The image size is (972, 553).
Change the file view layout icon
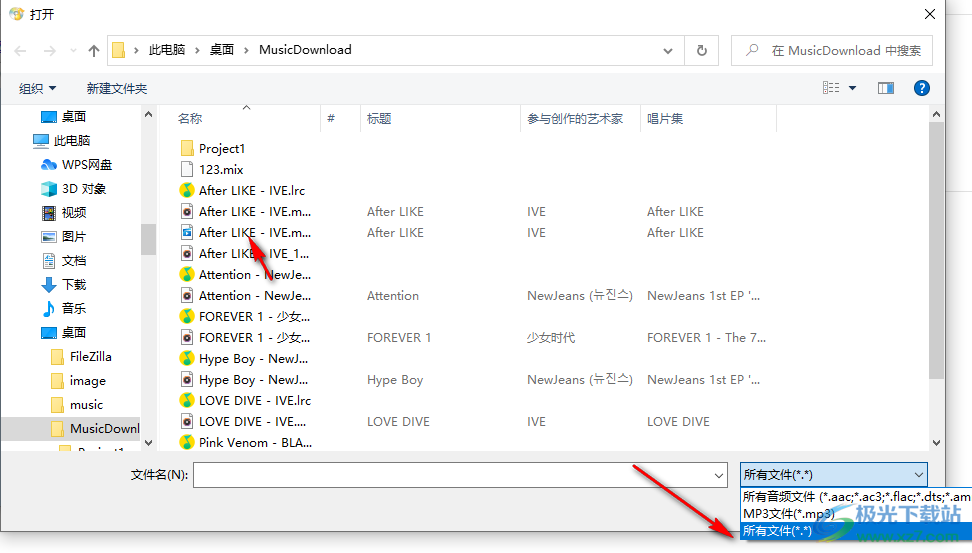point(831,88)
